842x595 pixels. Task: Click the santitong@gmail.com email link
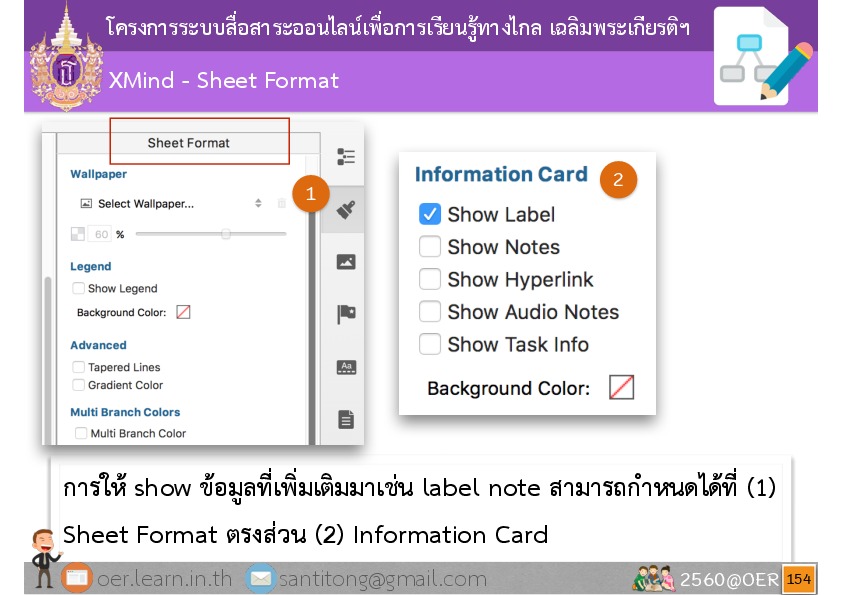[x=382, y=579]
